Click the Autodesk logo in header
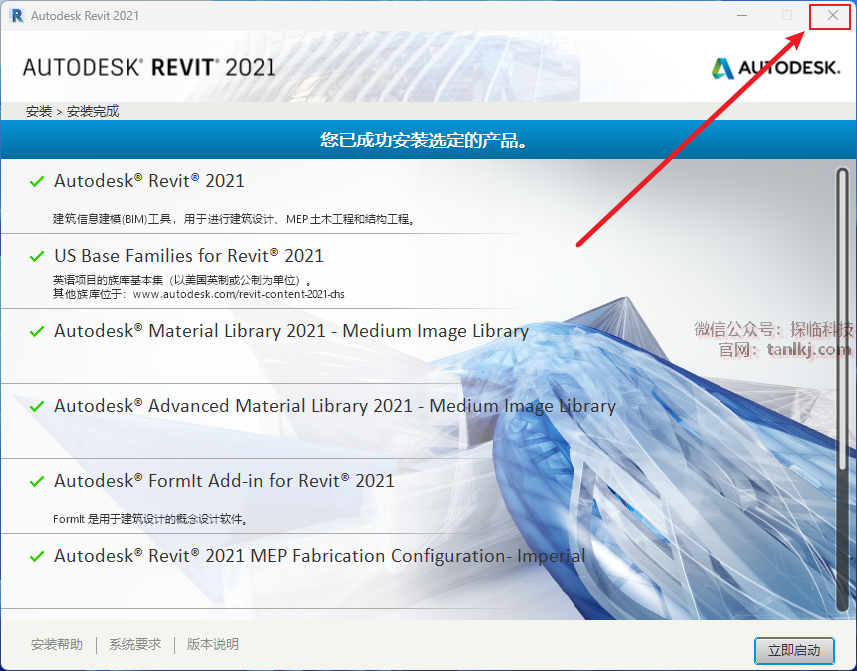857x671 pixels. [x=775, y=68]
